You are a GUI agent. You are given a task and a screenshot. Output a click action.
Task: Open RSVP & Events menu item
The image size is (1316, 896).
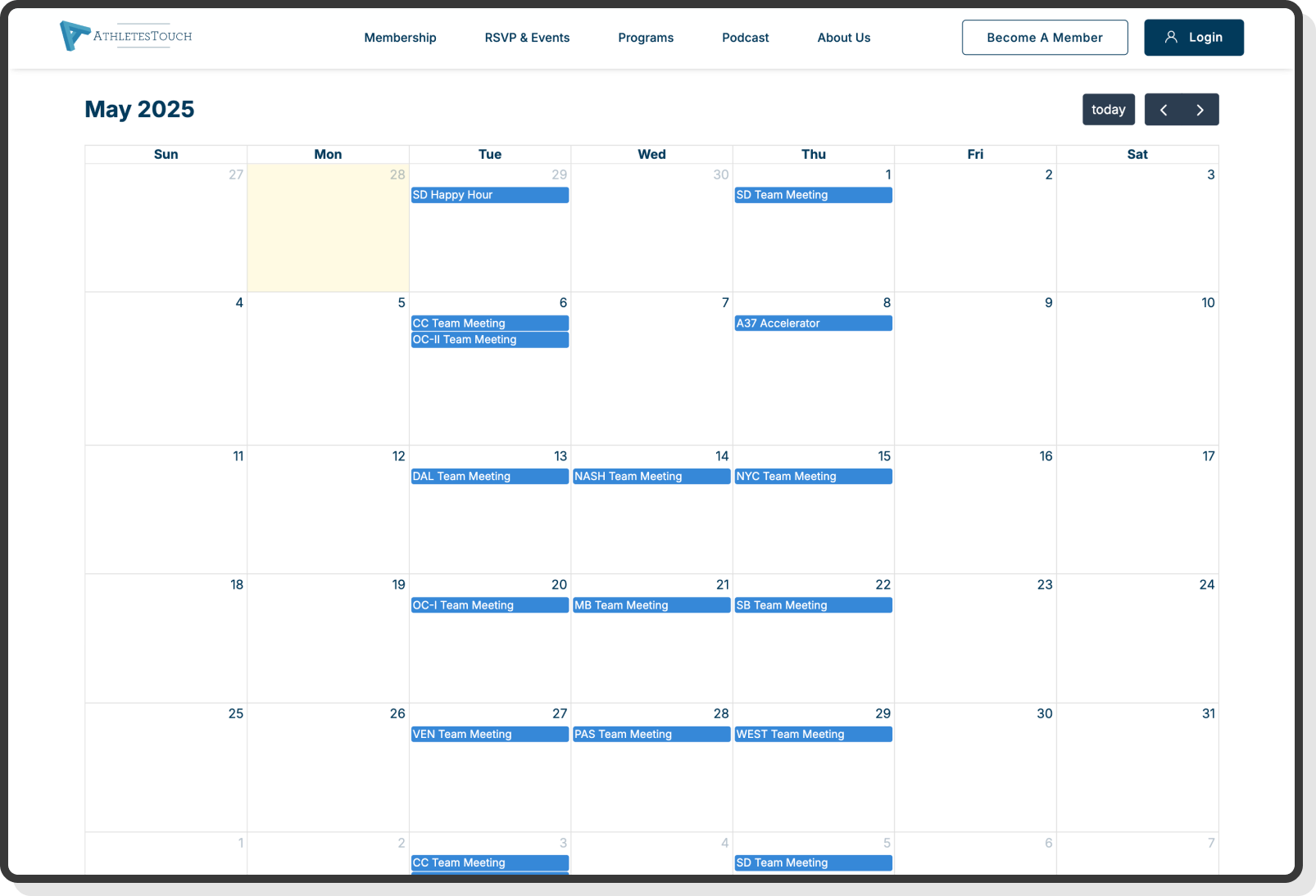click(x=527, y=38)
